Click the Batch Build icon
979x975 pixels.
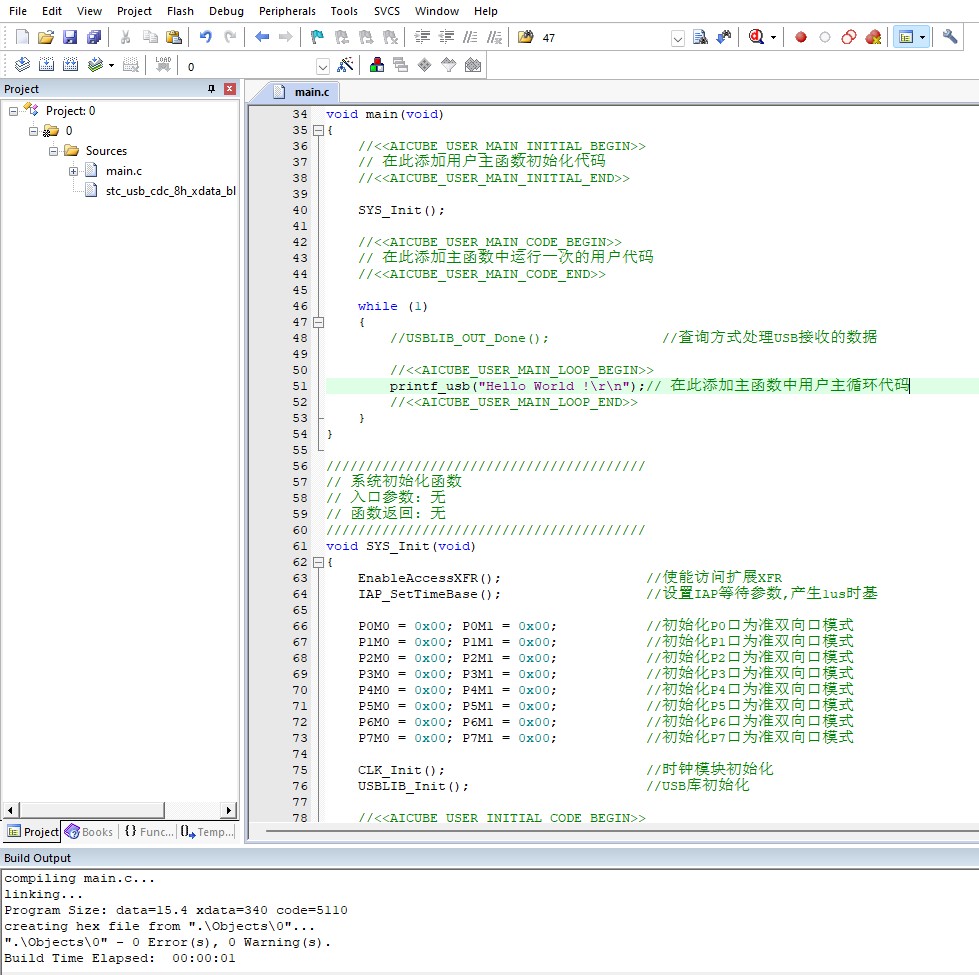[x=96, y=65]
